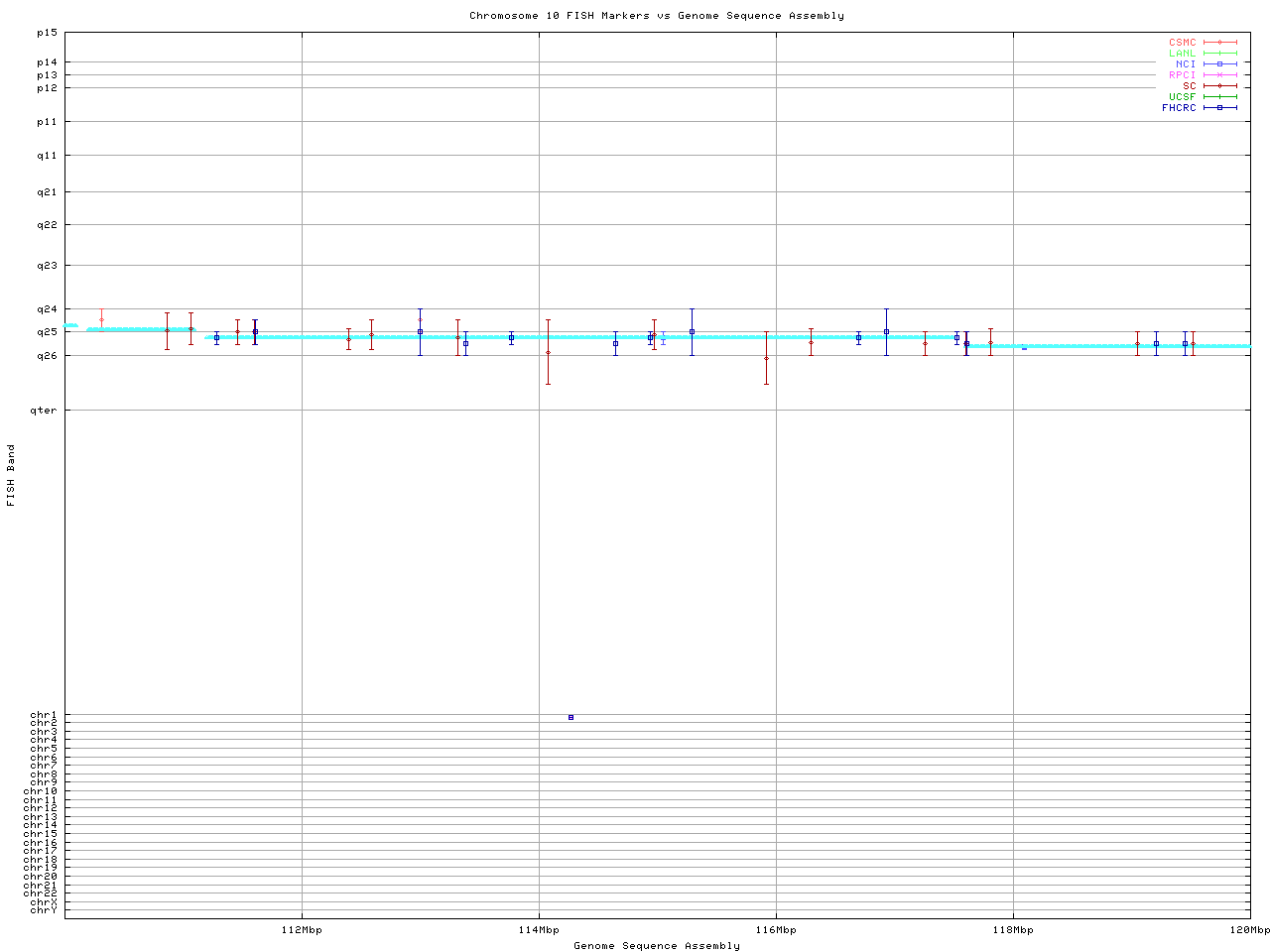Click the 112Mbp x-axis tick label
The image size is (1270, 952).
click(x=302, y=930)
